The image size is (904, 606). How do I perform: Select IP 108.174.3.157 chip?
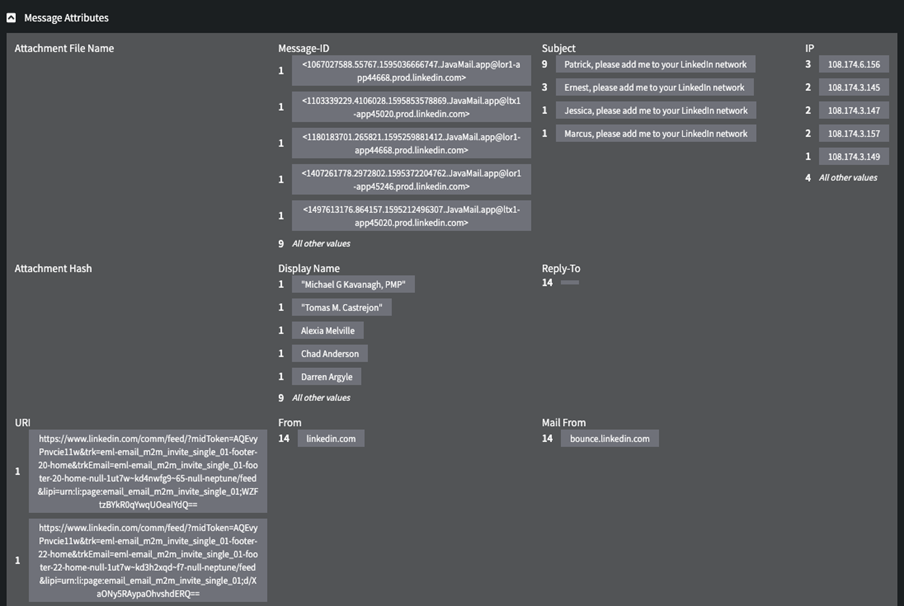point(853,134)
